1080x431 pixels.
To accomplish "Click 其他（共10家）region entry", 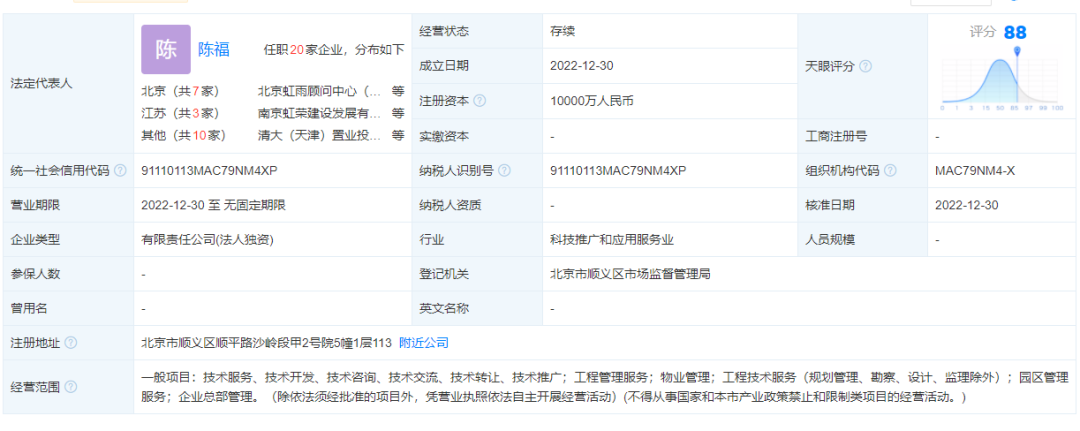I will tap(184, 136).
